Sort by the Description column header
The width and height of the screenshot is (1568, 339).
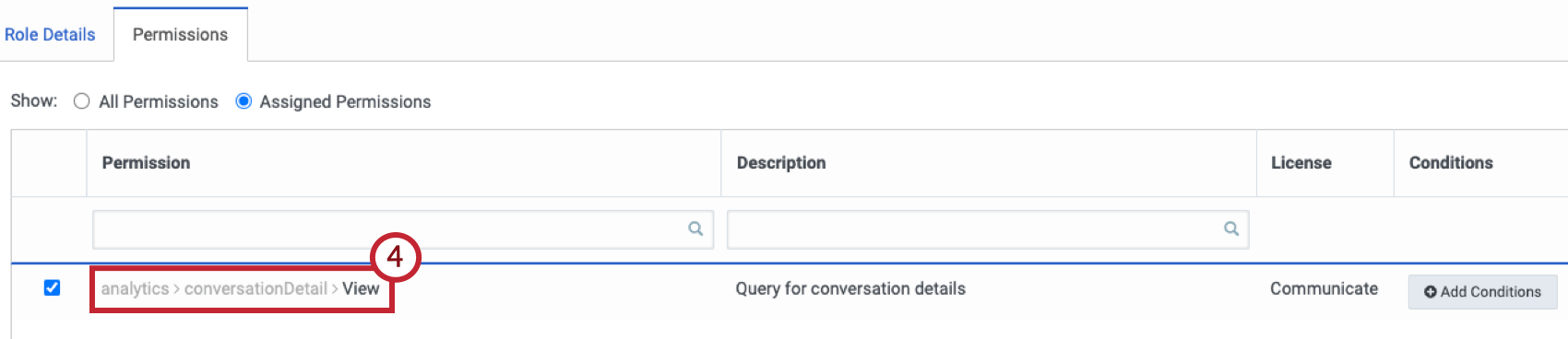pos(781,163)
